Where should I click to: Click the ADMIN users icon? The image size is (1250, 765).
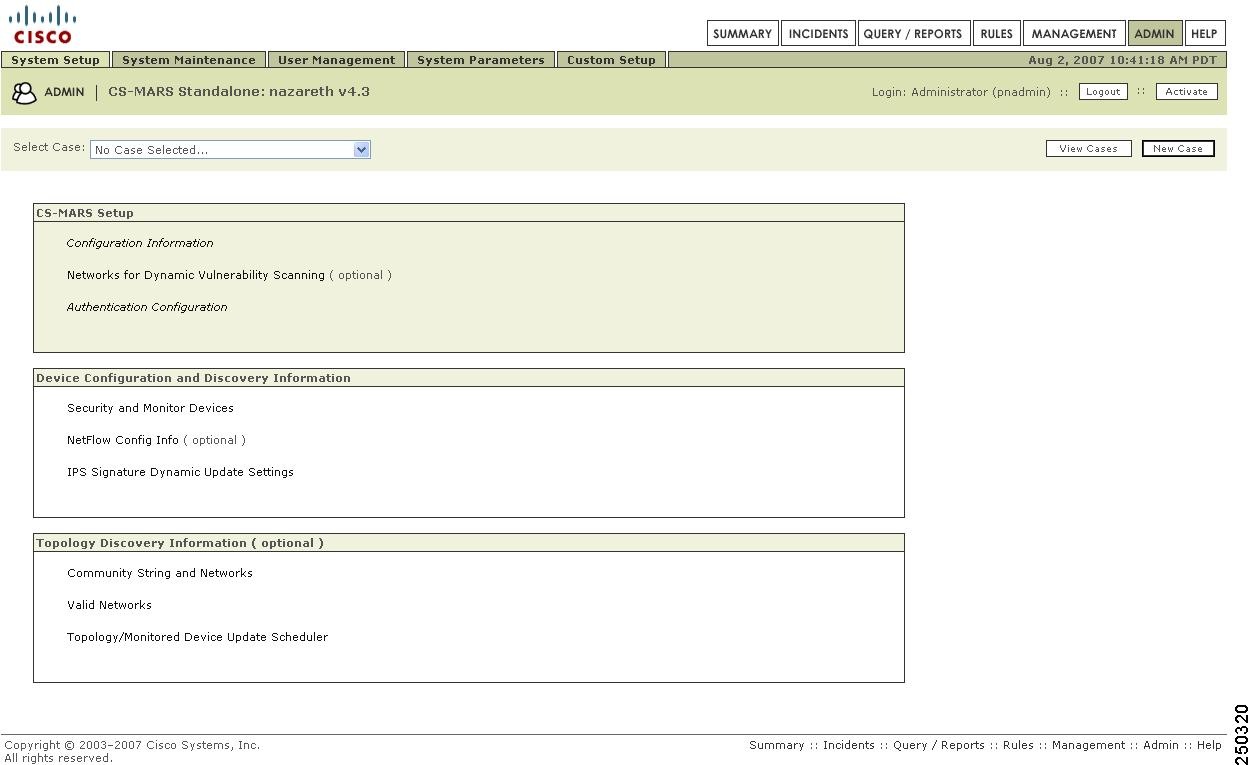pyautogui.click(x=24, y=92)
